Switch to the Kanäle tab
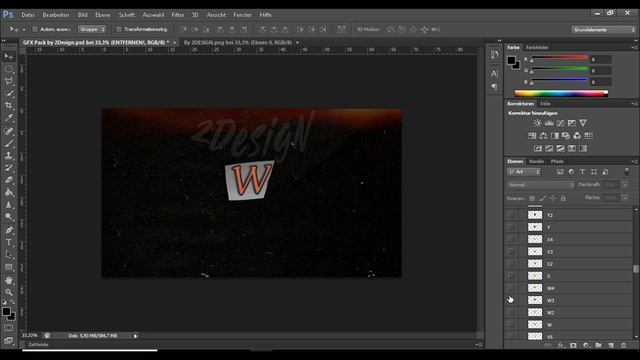 [x=536, y=162]
